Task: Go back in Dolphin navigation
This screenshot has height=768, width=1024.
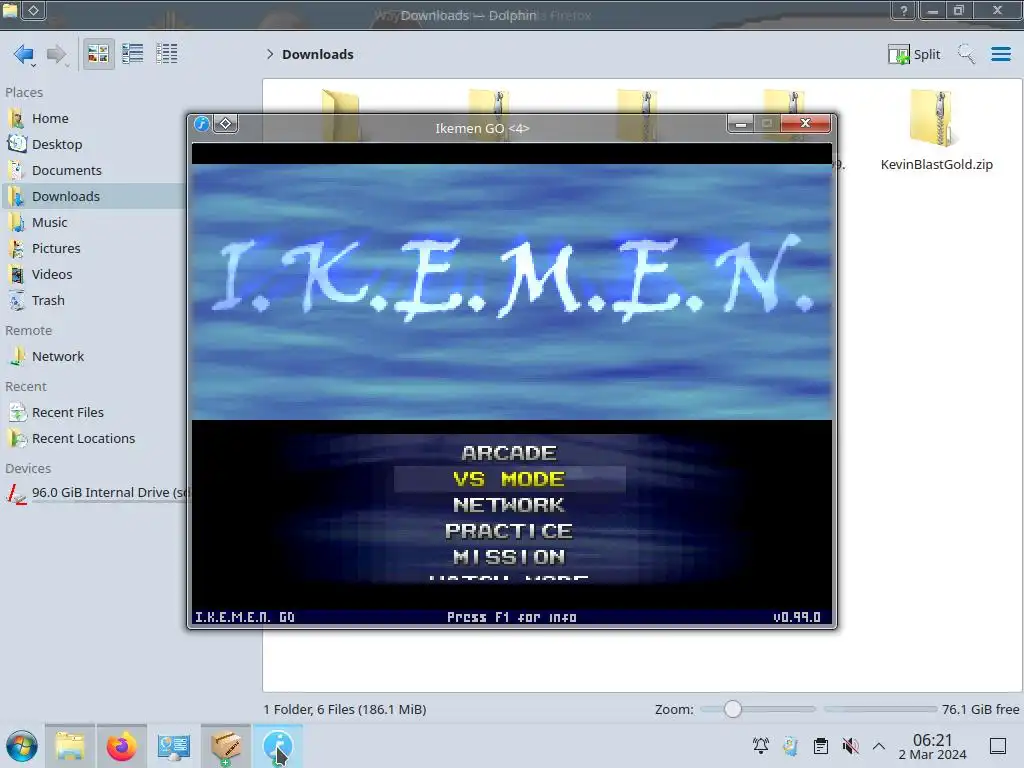Action: tap(24, 54)
